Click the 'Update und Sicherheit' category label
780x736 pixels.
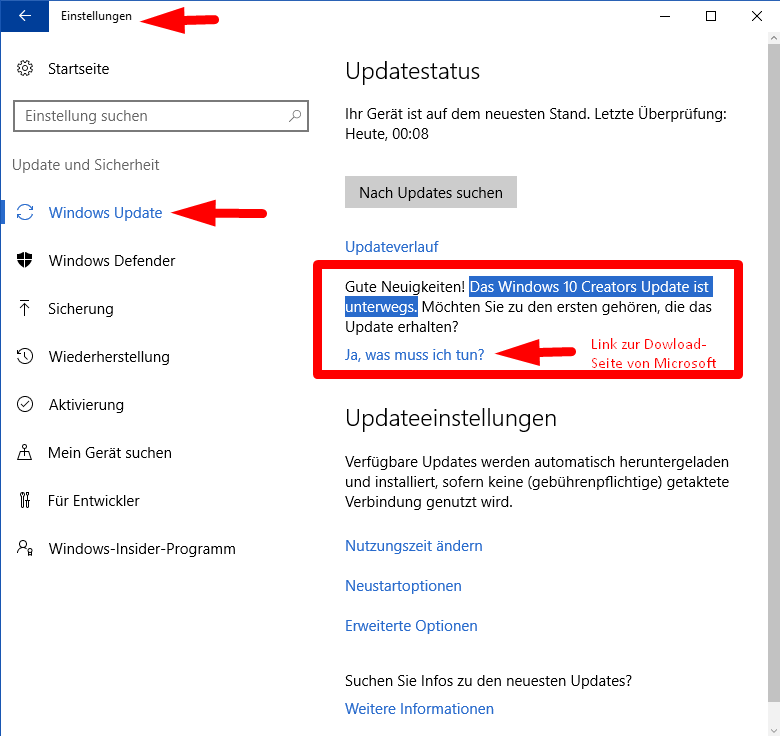pos(86,165)
